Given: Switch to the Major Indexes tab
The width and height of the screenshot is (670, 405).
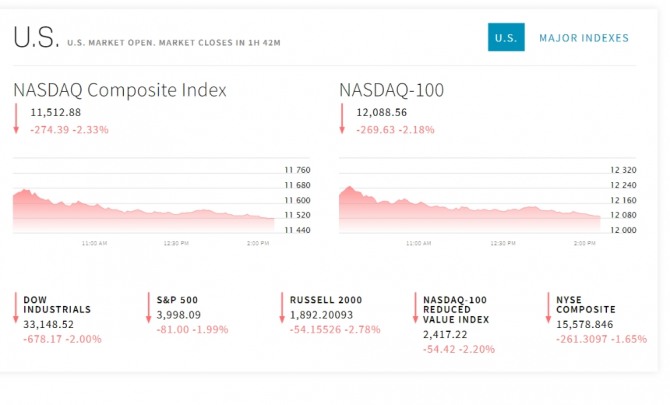Looking at the screenshot, I should tap(584, 38).
